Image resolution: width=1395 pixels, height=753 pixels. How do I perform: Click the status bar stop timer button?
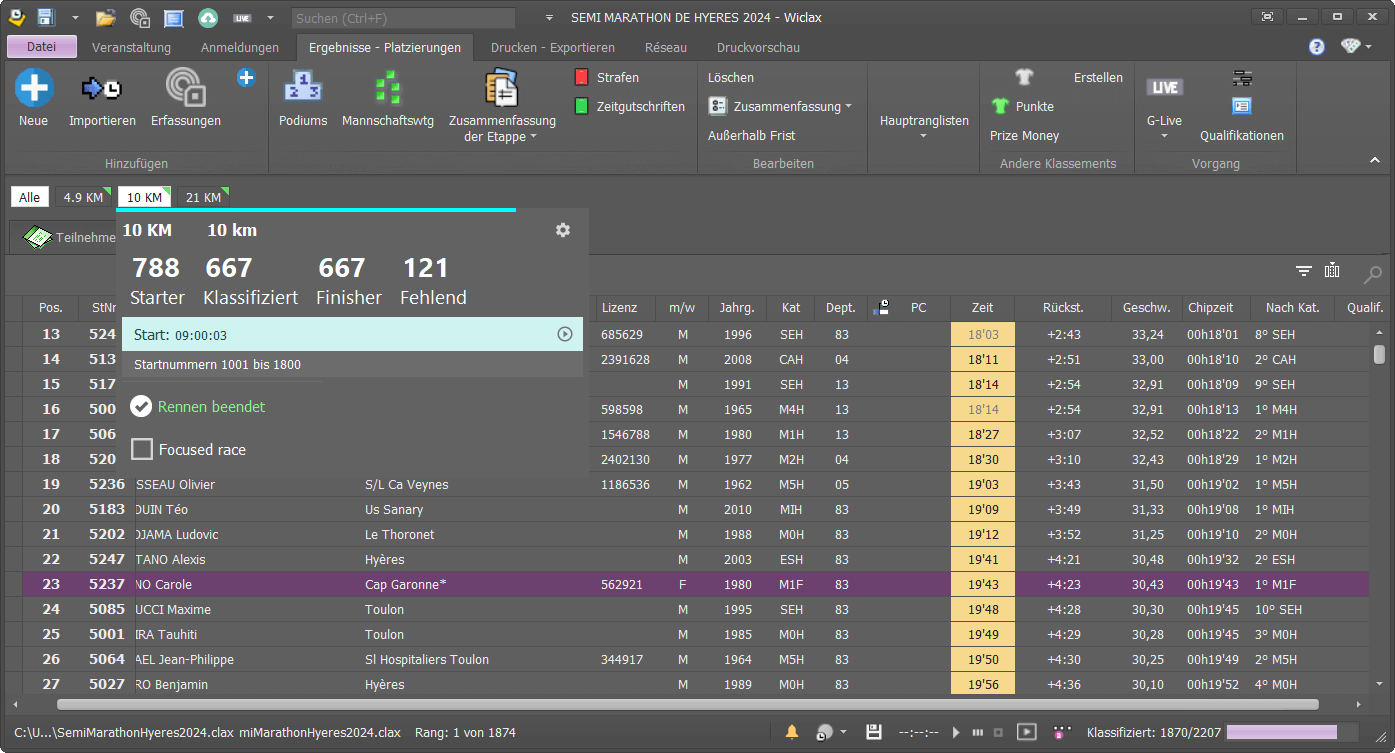point(998,733)
